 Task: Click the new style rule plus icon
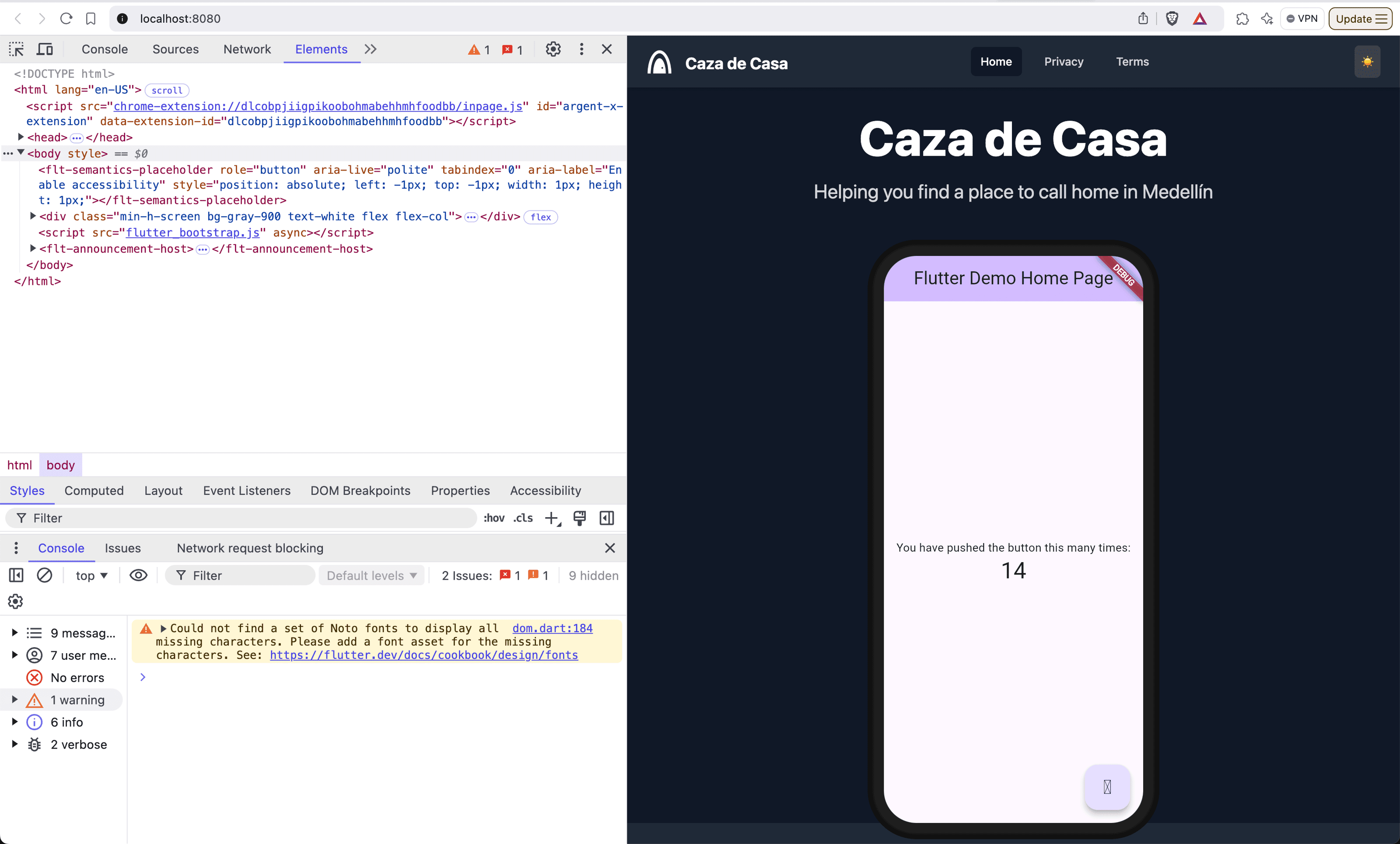[551, 518]
